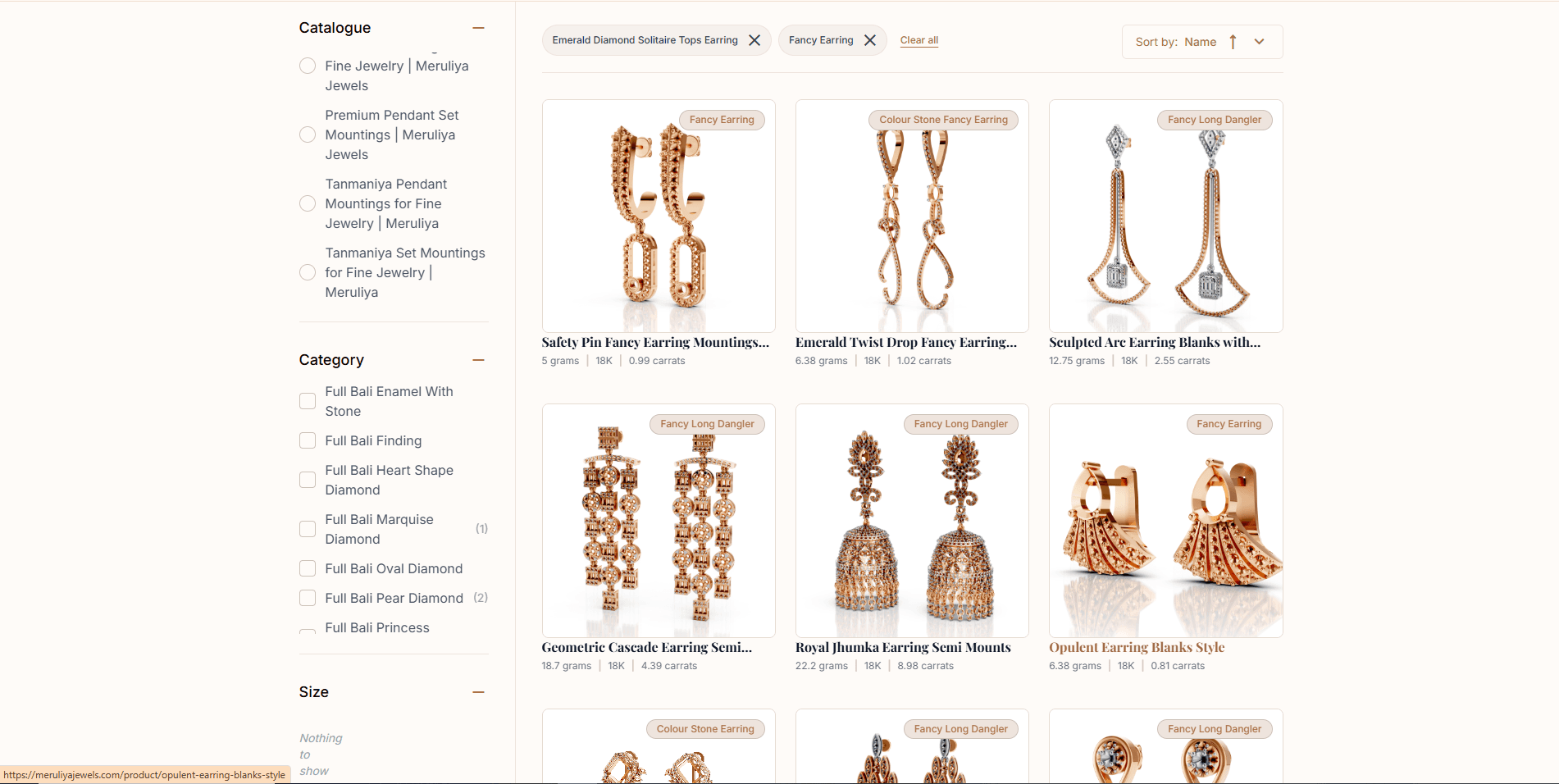1559x784 pixels.
Task: Choose Tanmaniya Pendant Mountings for Fine Jewelry
Action: click(308, 203)
